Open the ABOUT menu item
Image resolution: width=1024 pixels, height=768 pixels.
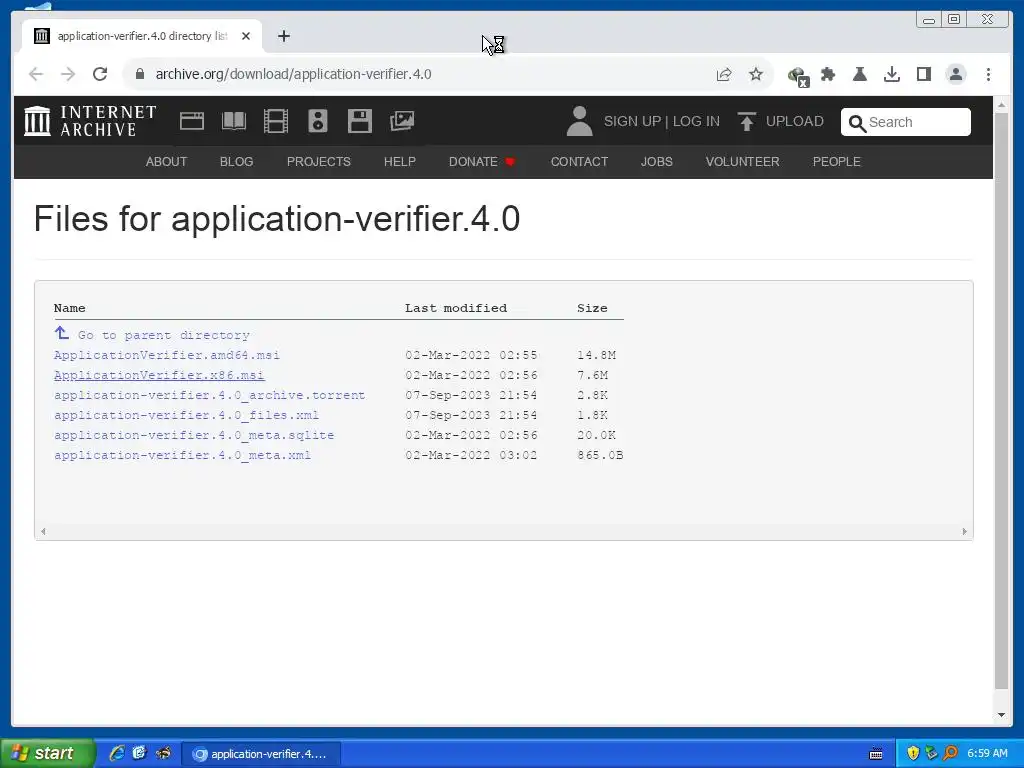167,161
